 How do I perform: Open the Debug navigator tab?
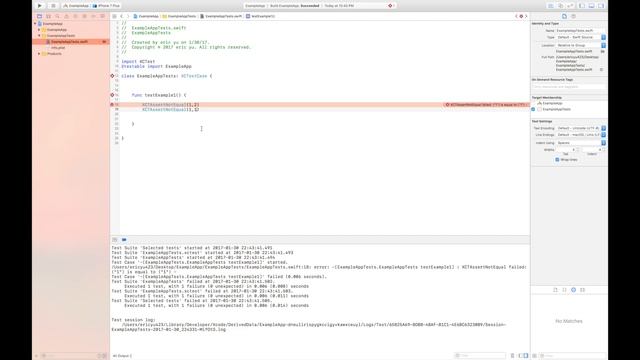tap(84, 16)
